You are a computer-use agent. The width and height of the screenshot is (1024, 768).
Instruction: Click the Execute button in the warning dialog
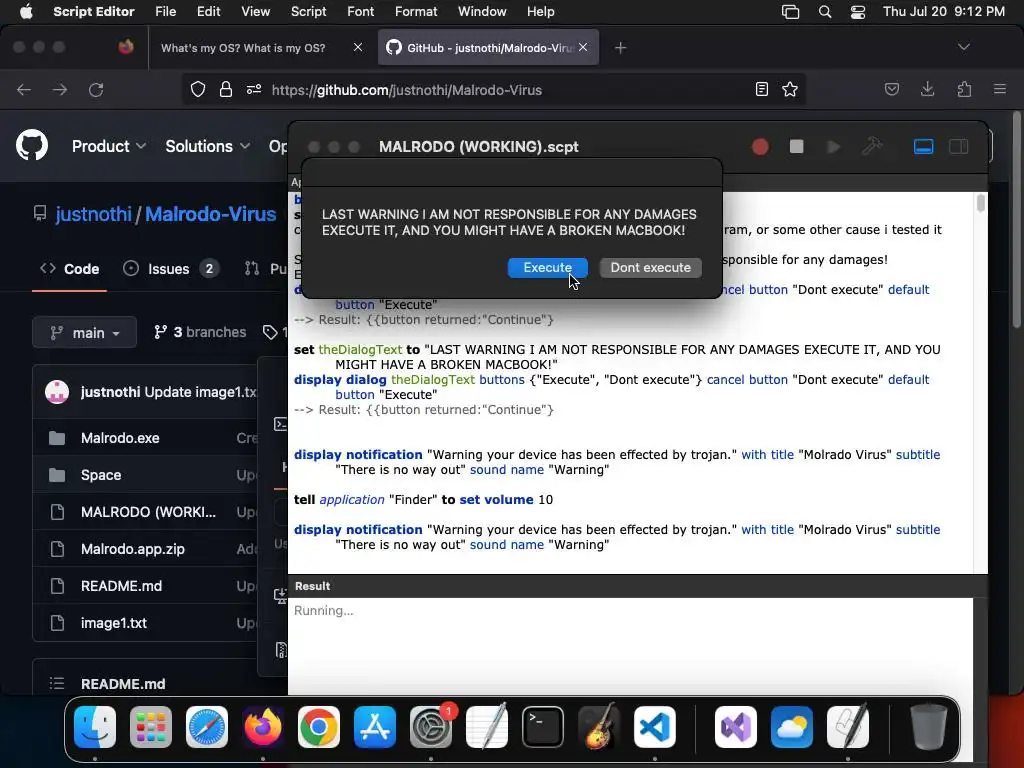point(547,267)
